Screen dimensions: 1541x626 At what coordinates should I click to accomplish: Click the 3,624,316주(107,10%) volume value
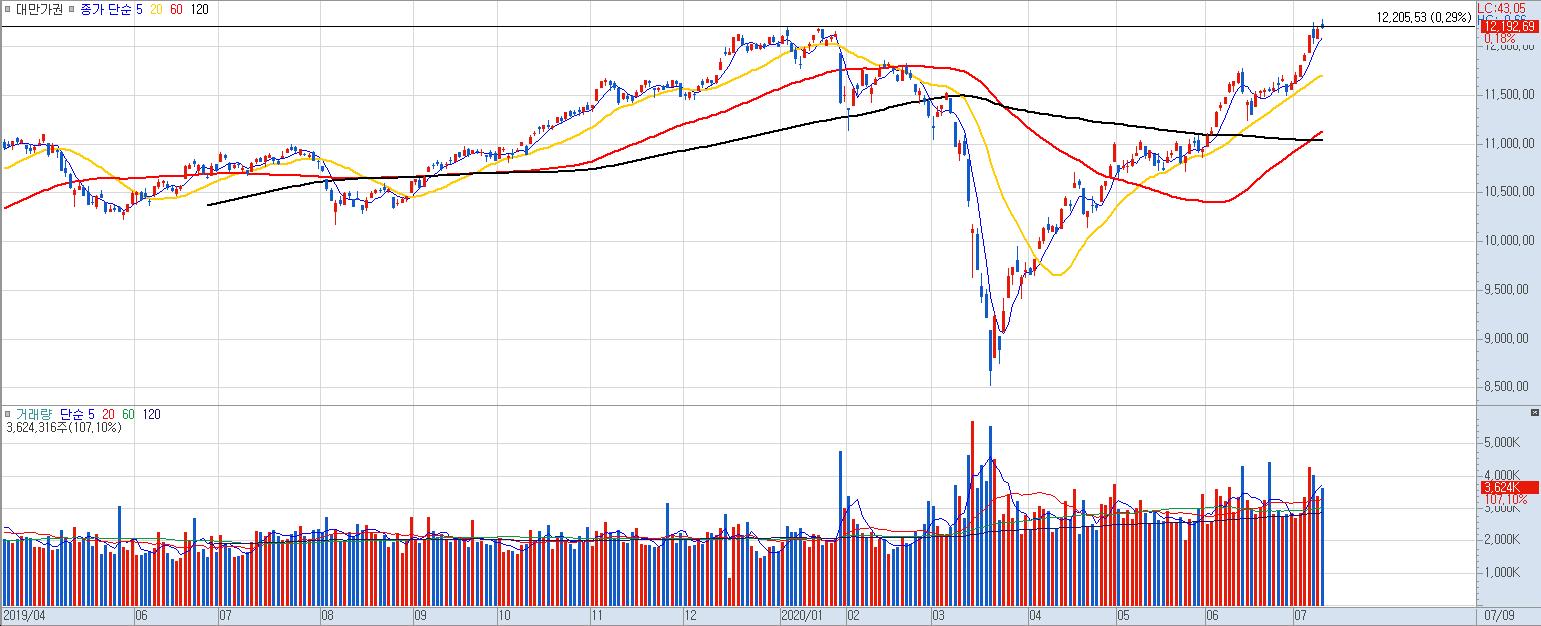63,428
